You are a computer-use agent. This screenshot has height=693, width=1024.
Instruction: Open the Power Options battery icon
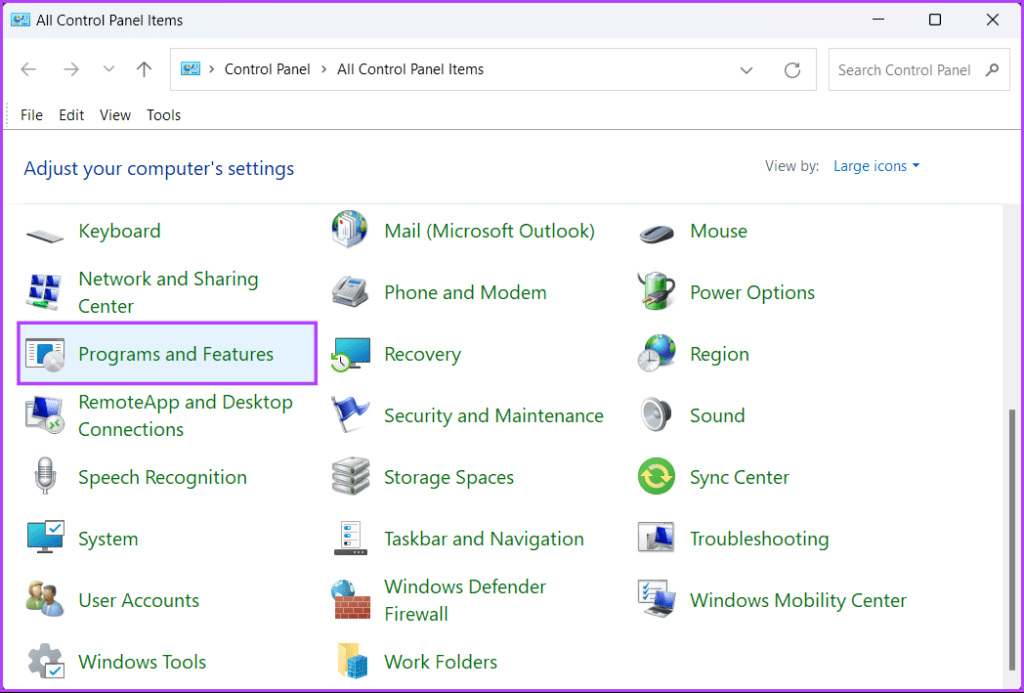656,292
